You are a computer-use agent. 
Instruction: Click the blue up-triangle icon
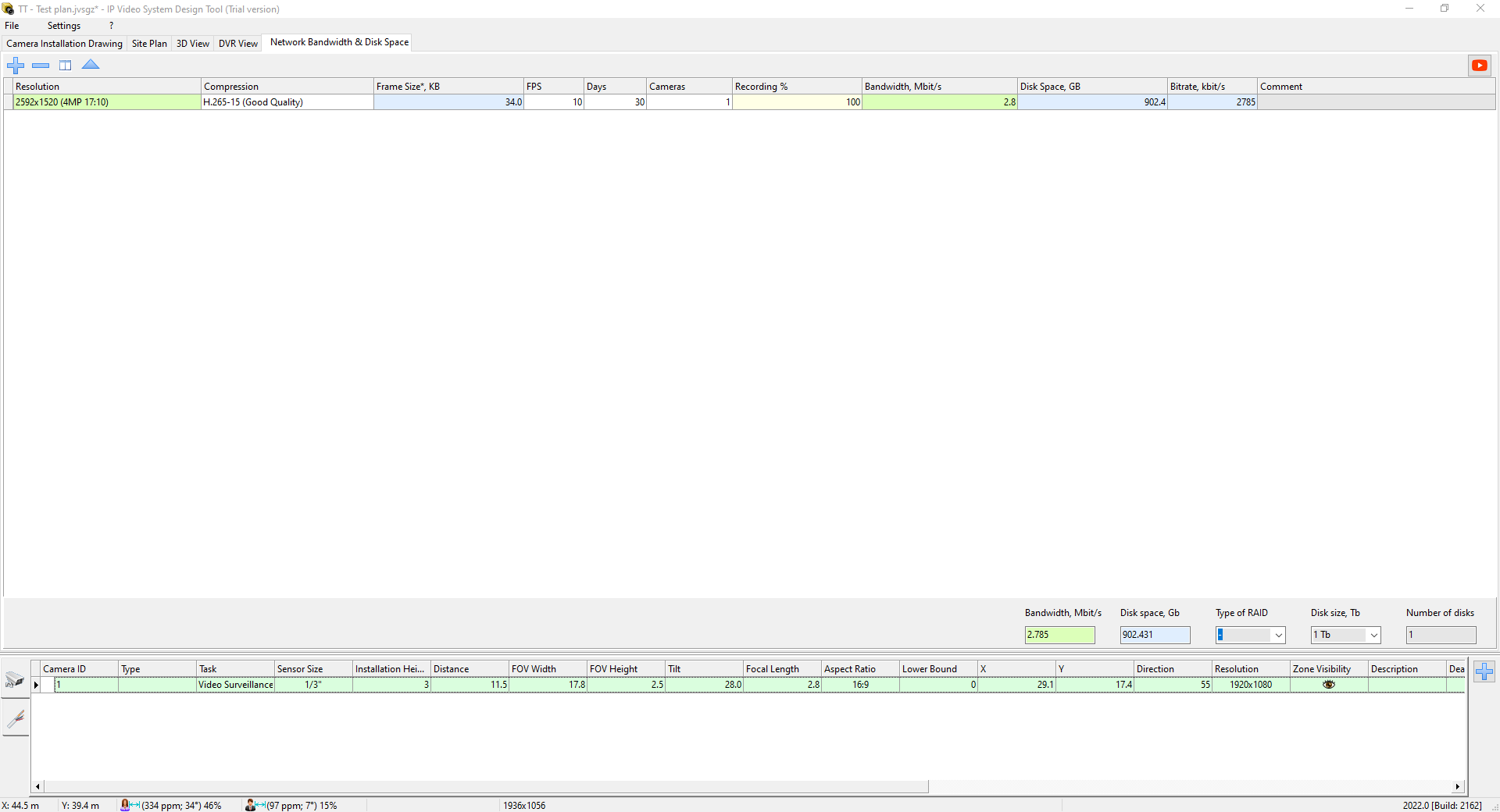[91, 65]
